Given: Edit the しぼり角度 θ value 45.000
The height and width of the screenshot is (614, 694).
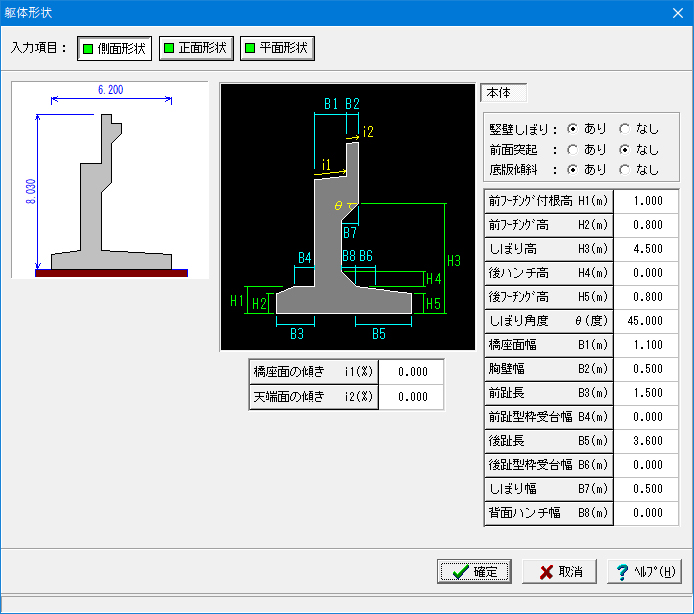Looking at the screenshot, I should 646,321.
